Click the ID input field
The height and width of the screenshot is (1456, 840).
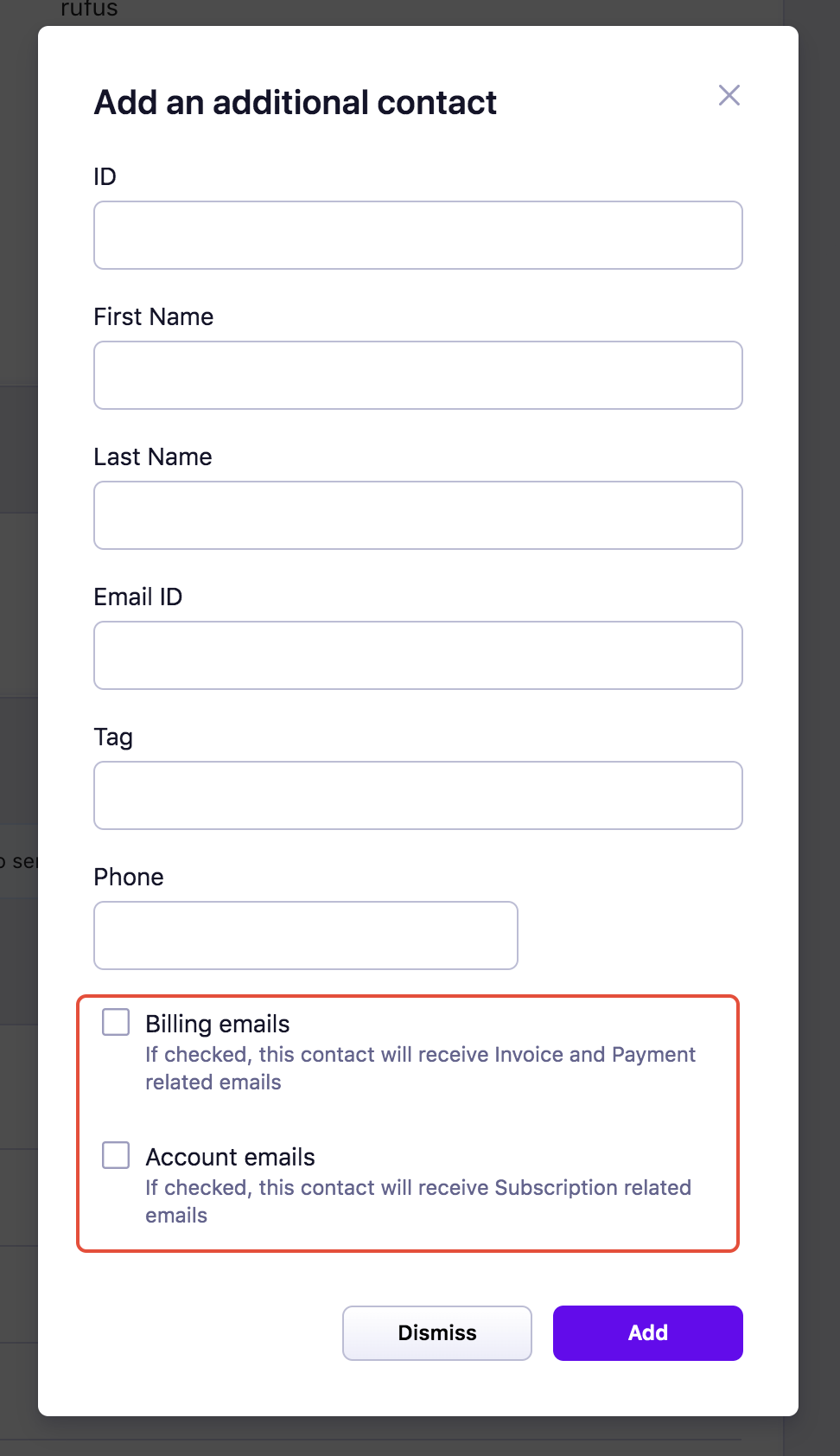tap(417, 235)
